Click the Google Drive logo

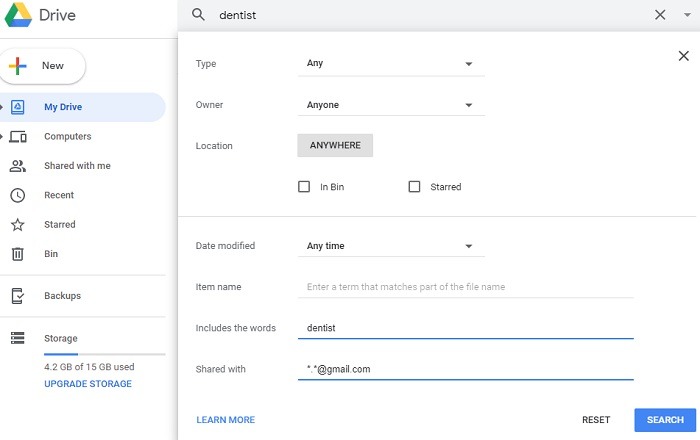tap(18, 15)
